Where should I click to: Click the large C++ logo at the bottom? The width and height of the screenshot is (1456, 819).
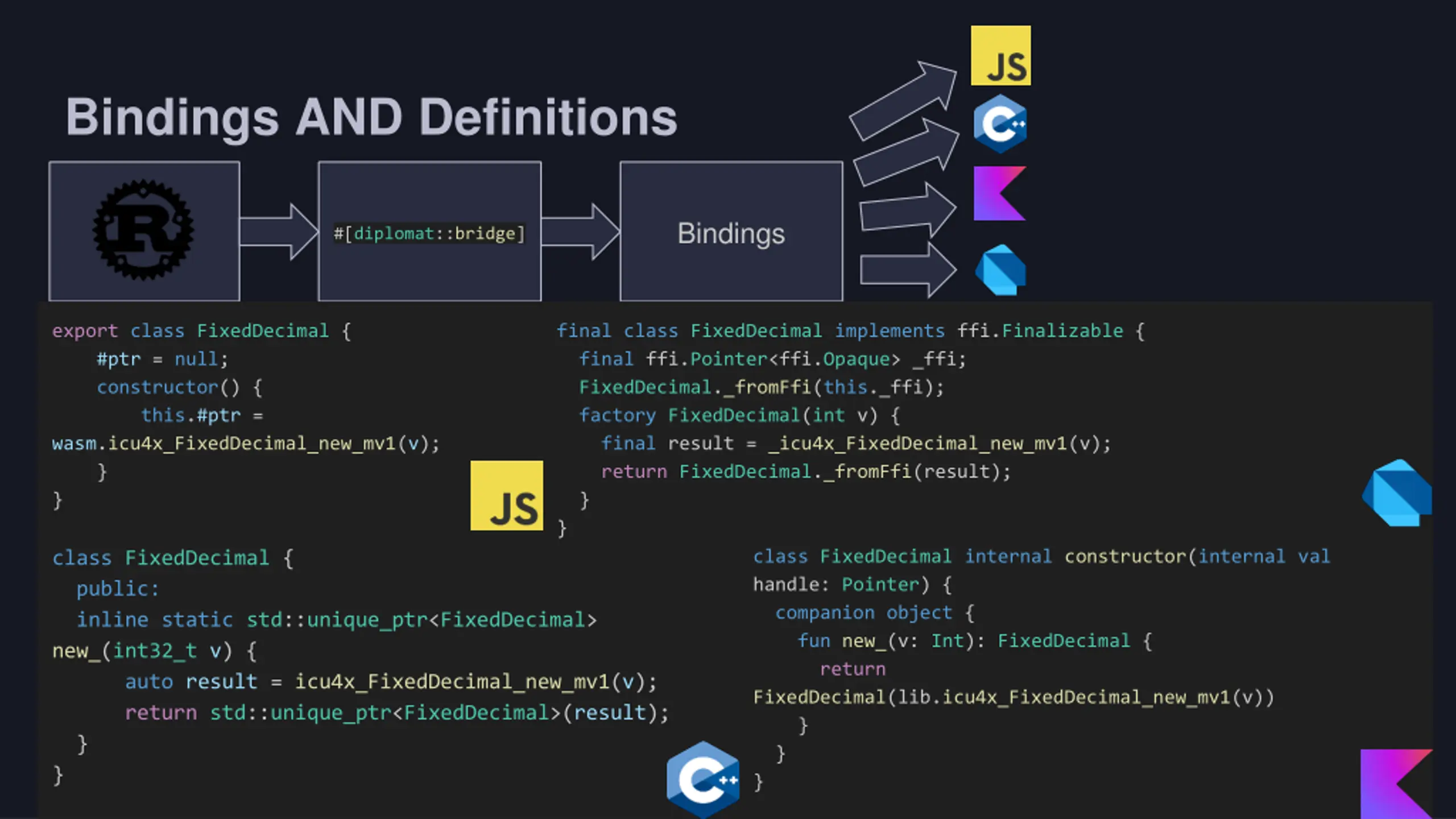click(x=703, y=779)
